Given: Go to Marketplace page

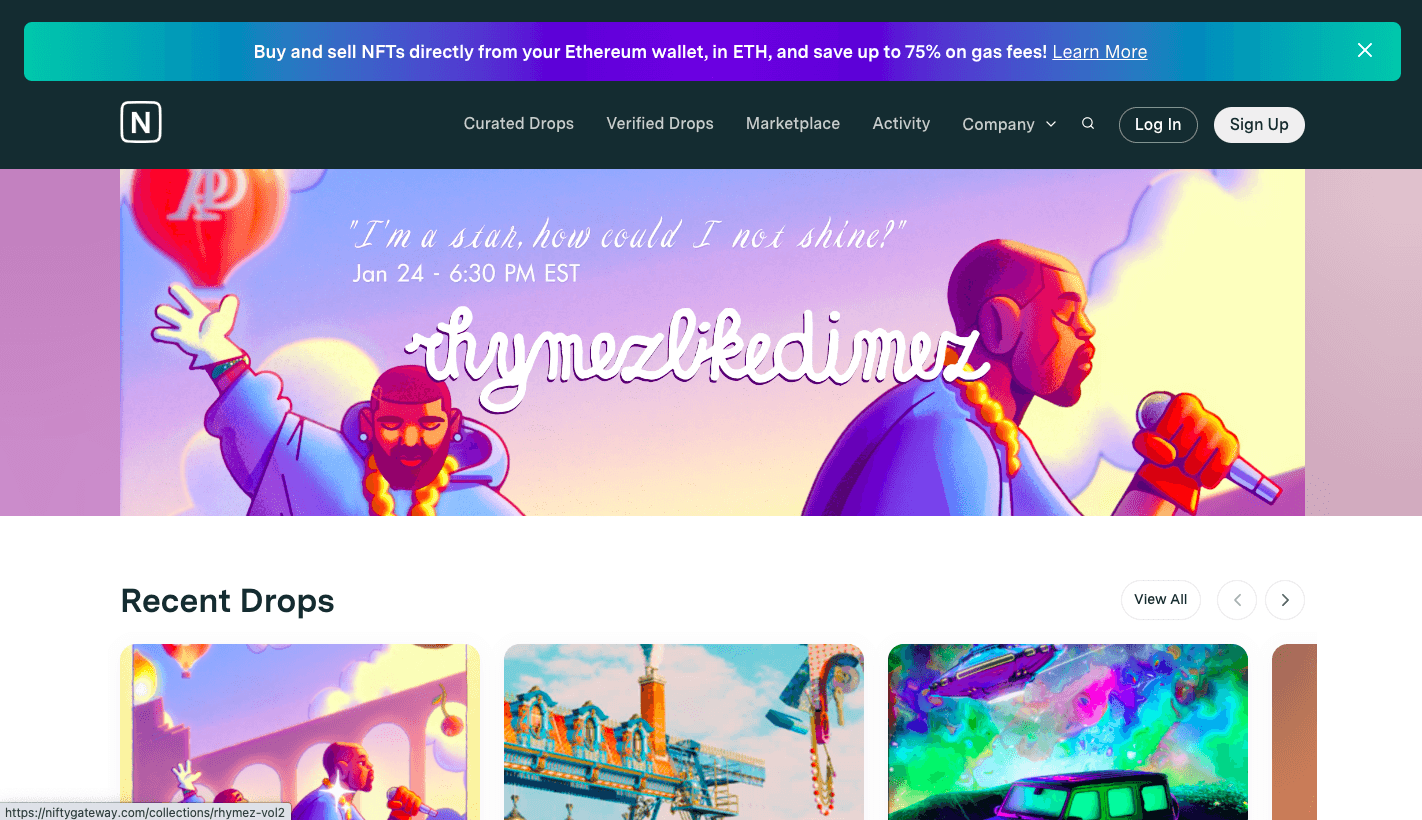Looking at the screenshot, I should (793, 124).
